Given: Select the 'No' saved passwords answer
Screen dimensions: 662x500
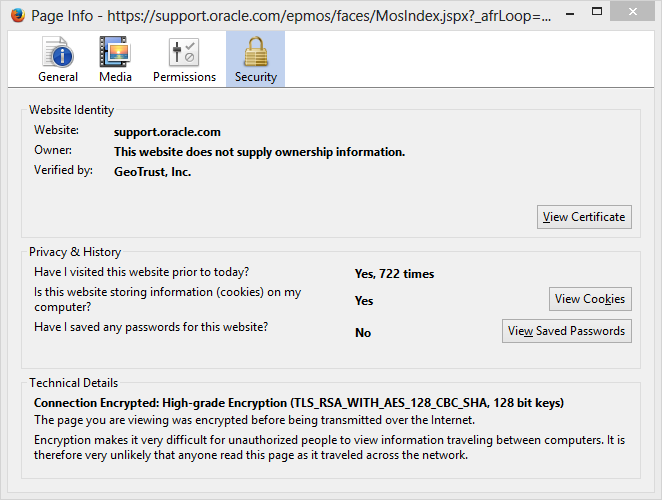Looking at the screenshot, I should 363,333.
